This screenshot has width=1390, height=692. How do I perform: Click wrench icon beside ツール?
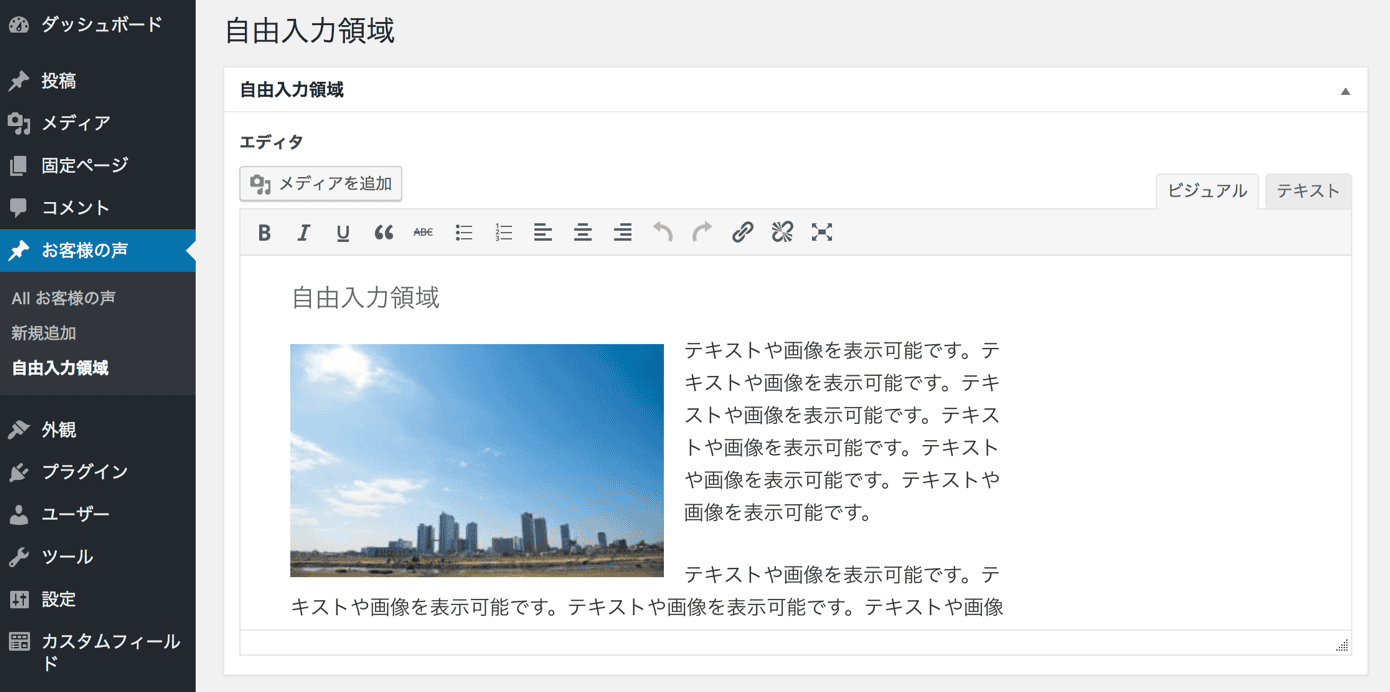pyautogui.click(x=19, y=557)
